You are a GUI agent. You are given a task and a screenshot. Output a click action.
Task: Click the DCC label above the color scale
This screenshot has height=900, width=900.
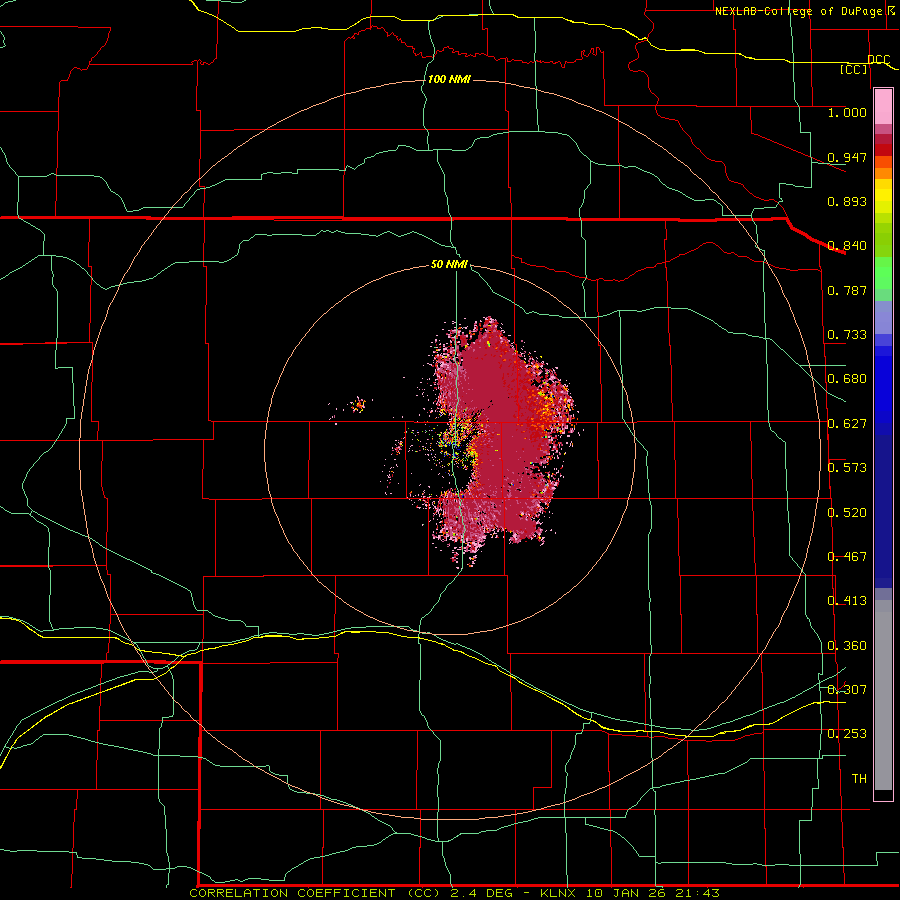coord(878,60)
